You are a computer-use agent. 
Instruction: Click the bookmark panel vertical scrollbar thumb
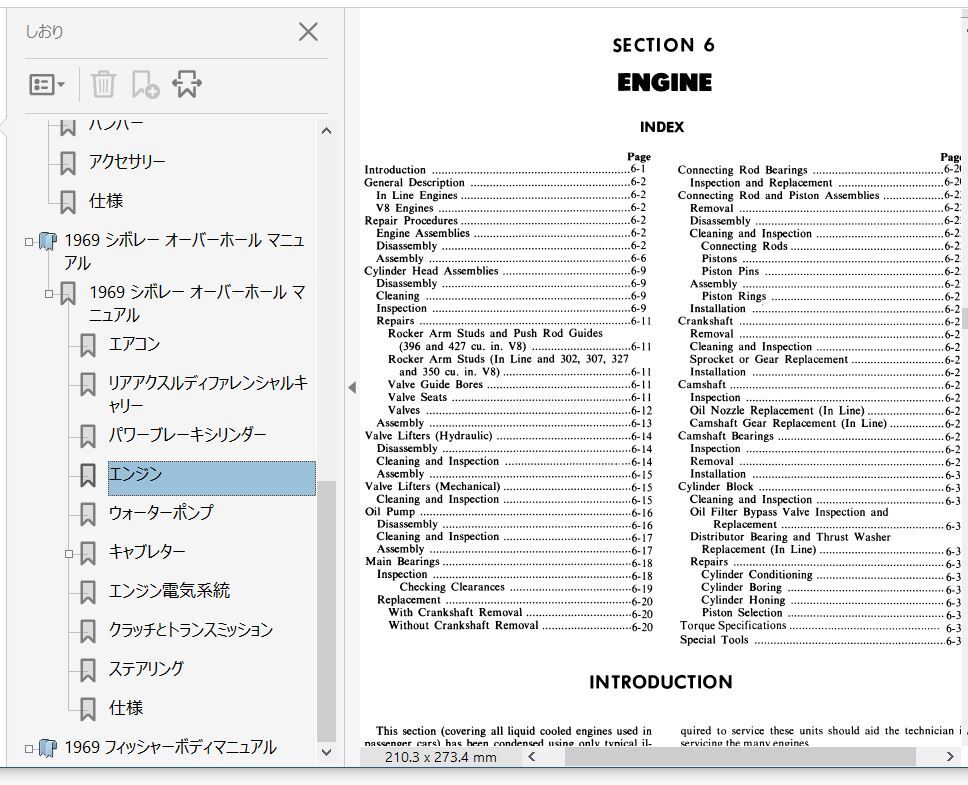pyautogui.click(x=327, y=611)
